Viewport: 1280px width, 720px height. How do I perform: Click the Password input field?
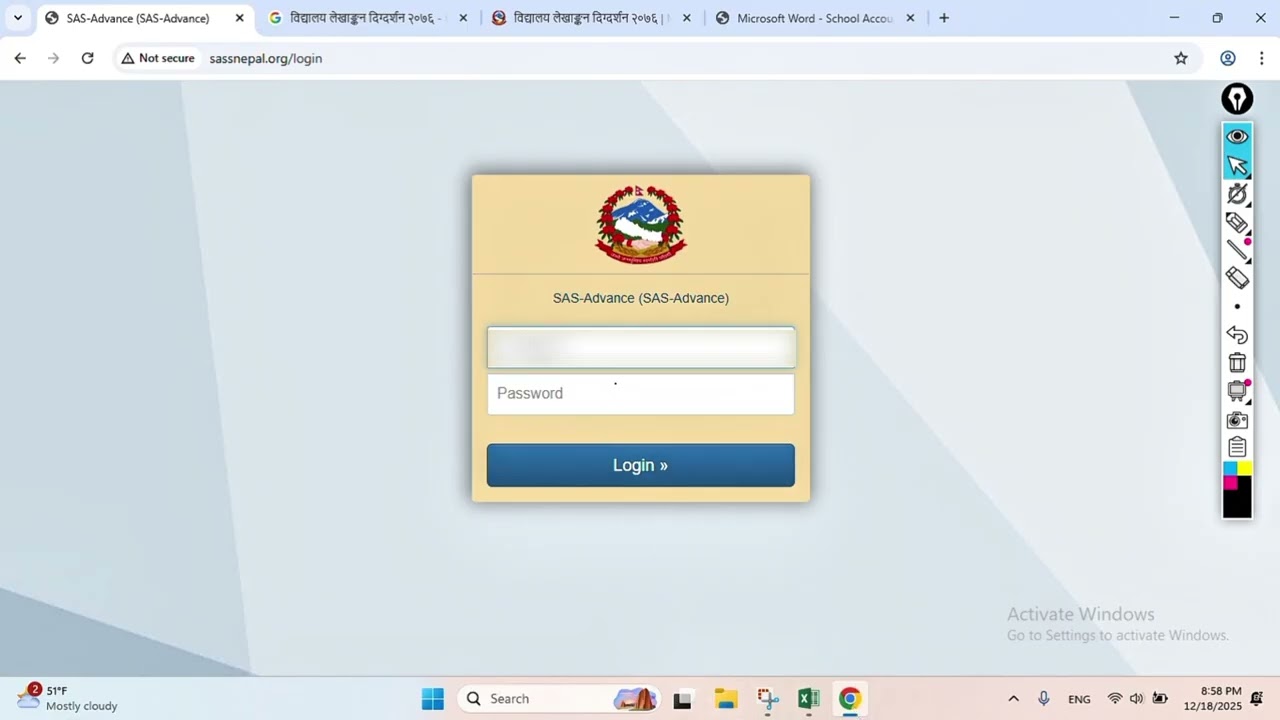[641, 393]
